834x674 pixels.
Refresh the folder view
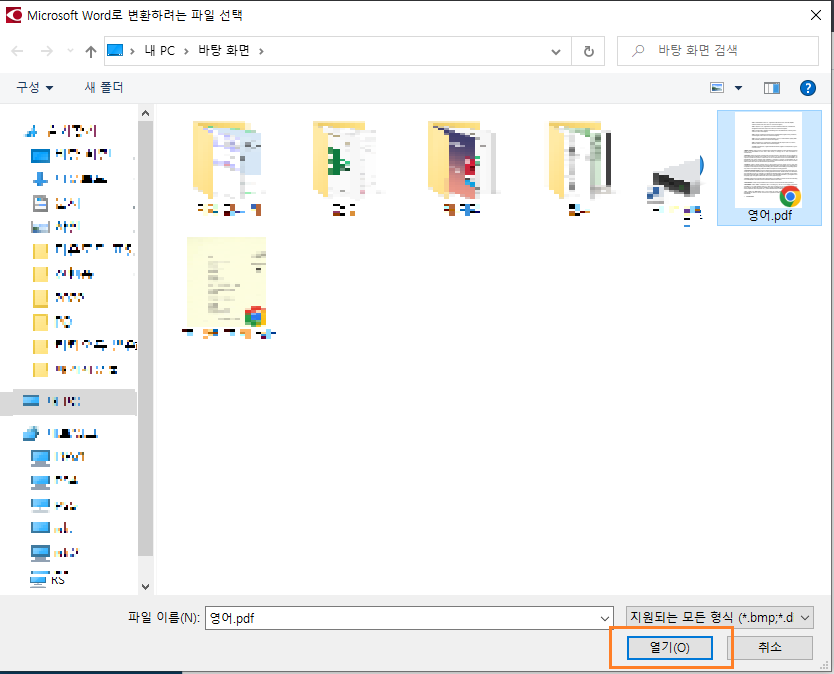(x=588, y=52)
